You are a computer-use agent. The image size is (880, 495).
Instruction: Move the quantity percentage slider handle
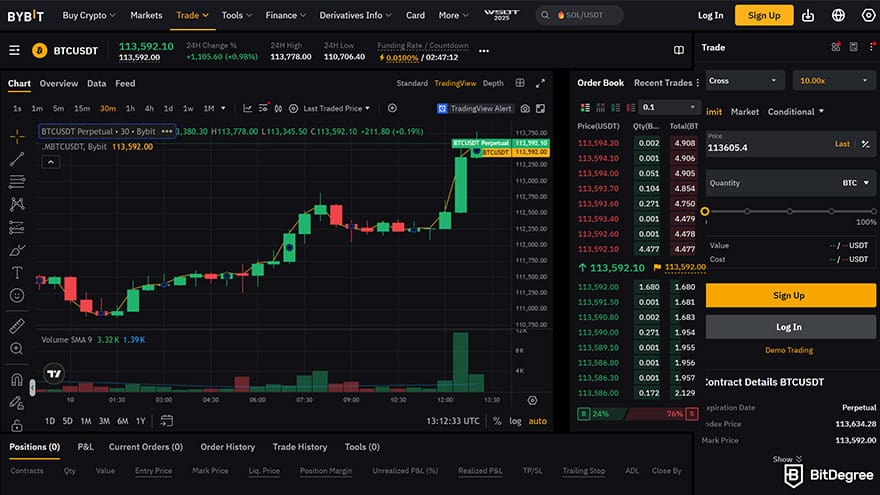[x=705, y=212]
